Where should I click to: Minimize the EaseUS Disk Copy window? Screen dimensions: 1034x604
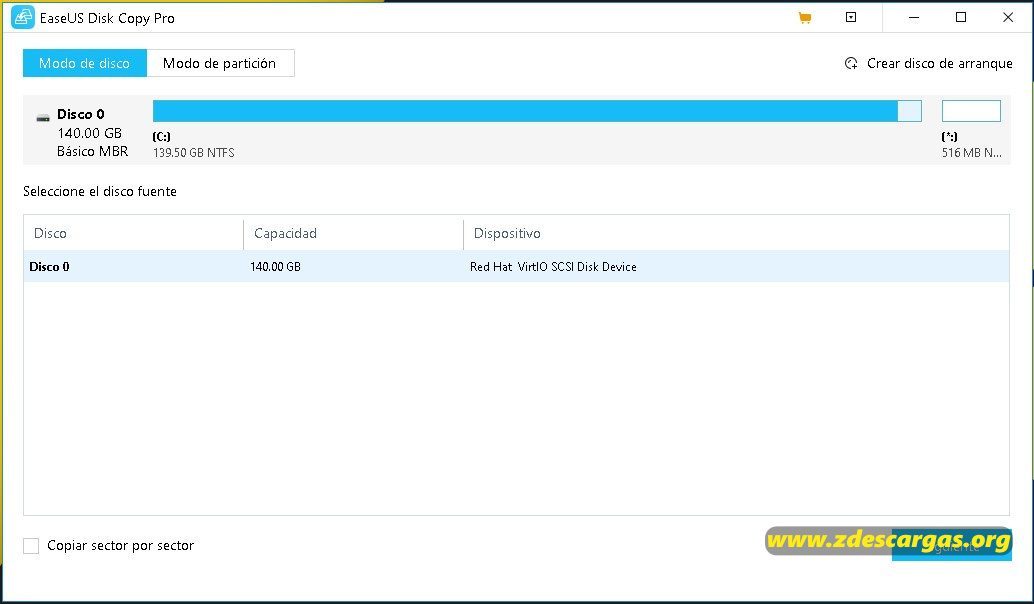(913, 18)
